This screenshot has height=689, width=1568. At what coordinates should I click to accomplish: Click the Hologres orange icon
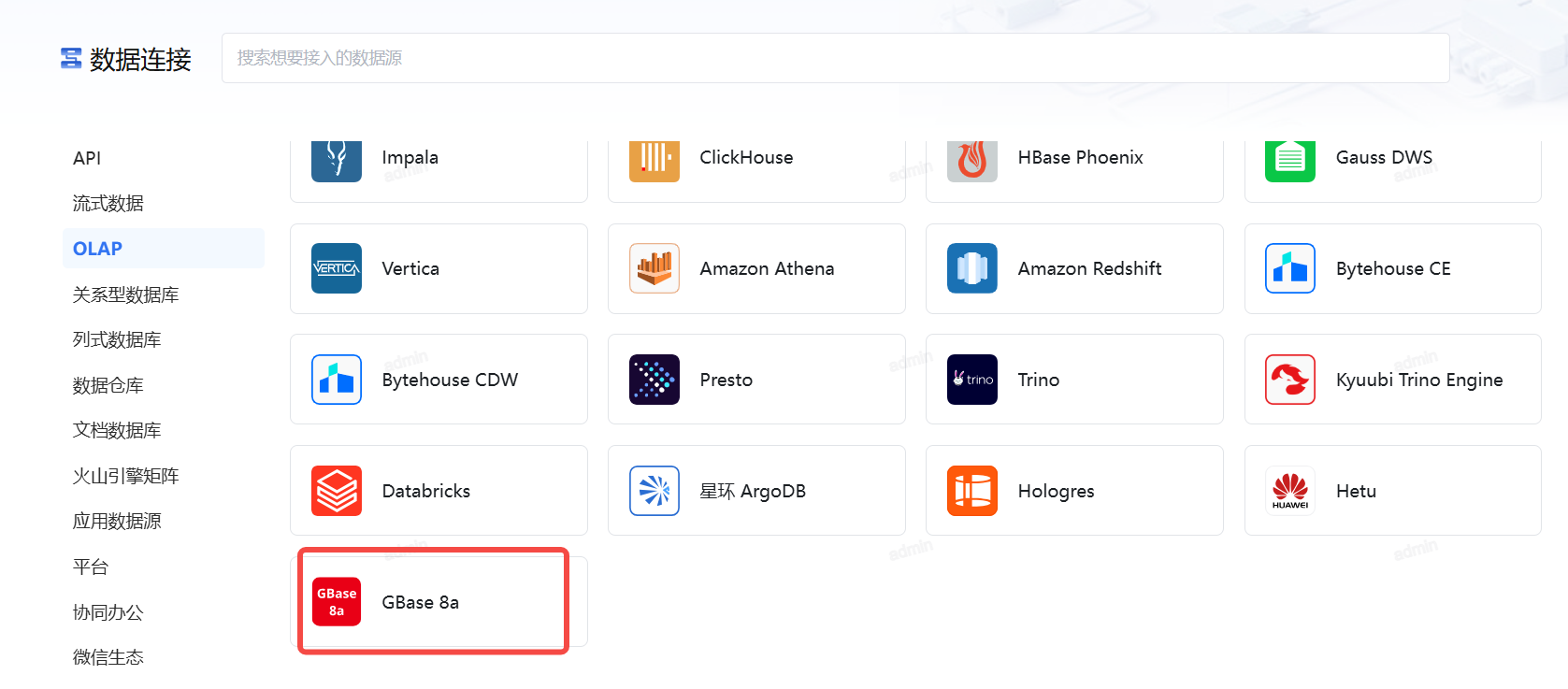point(972,491)
